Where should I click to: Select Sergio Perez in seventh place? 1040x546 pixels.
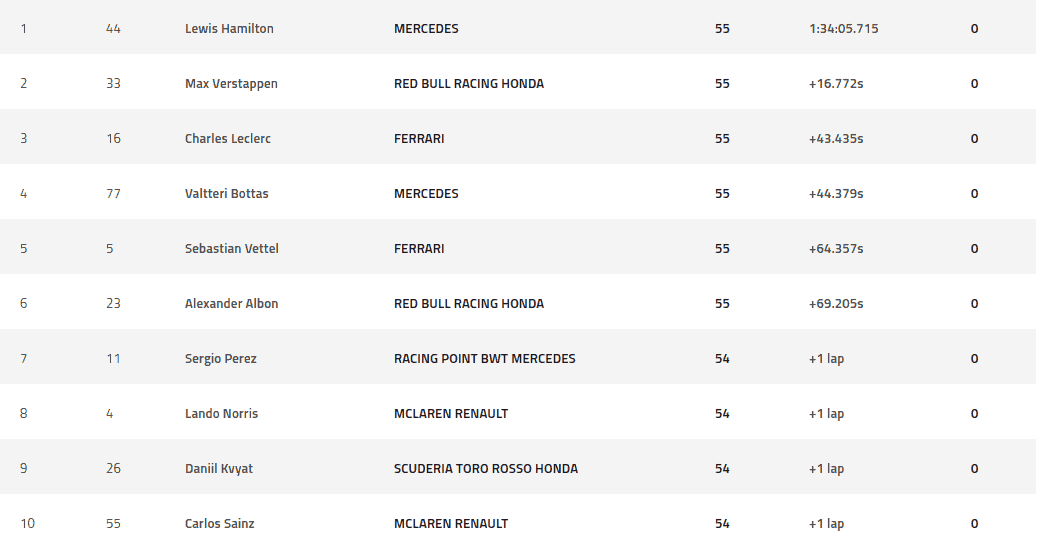(x=220, y=359)
